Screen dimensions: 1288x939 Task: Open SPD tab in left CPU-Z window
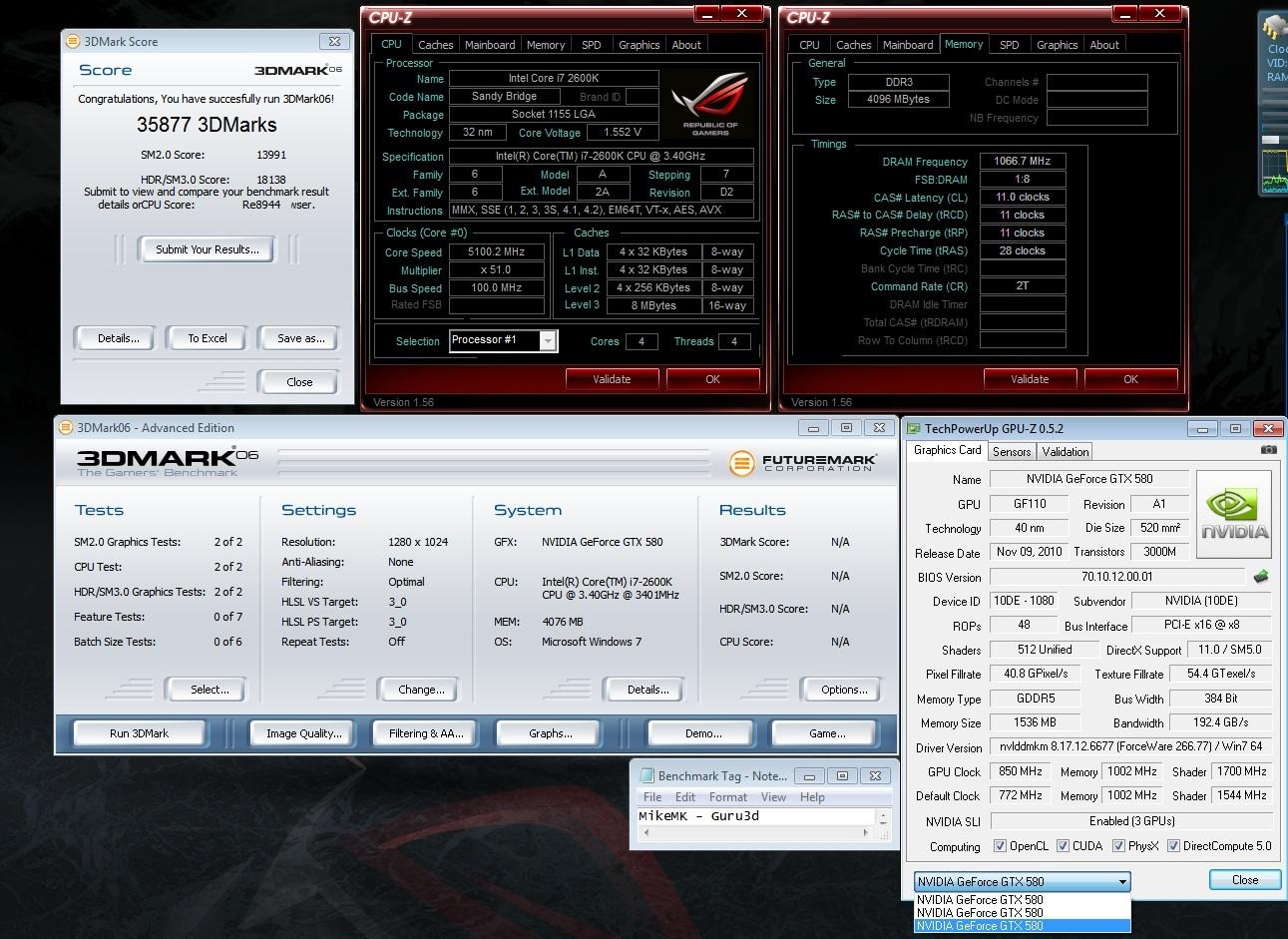592,45
